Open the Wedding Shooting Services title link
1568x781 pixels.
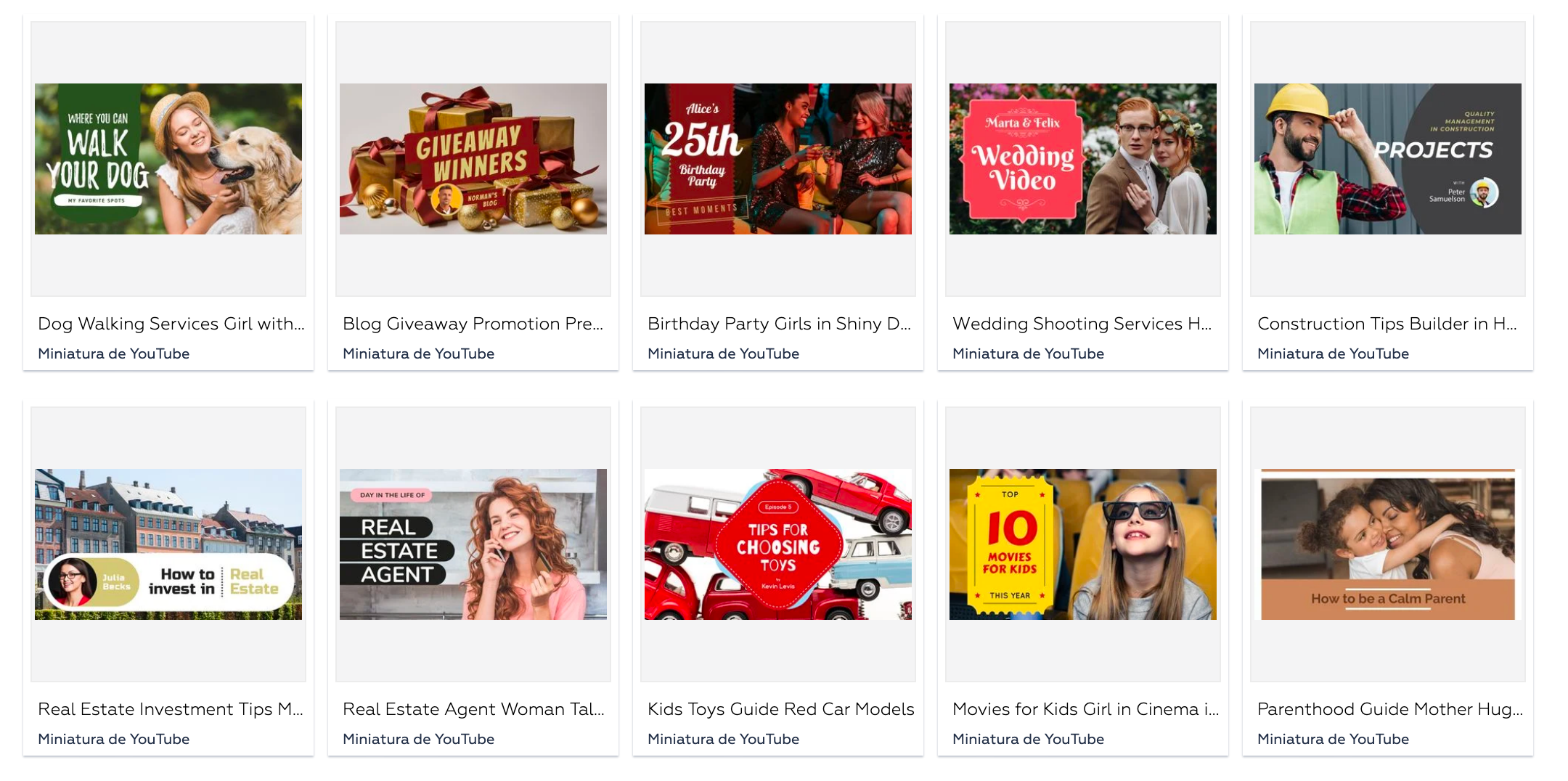coord(1082,324)
